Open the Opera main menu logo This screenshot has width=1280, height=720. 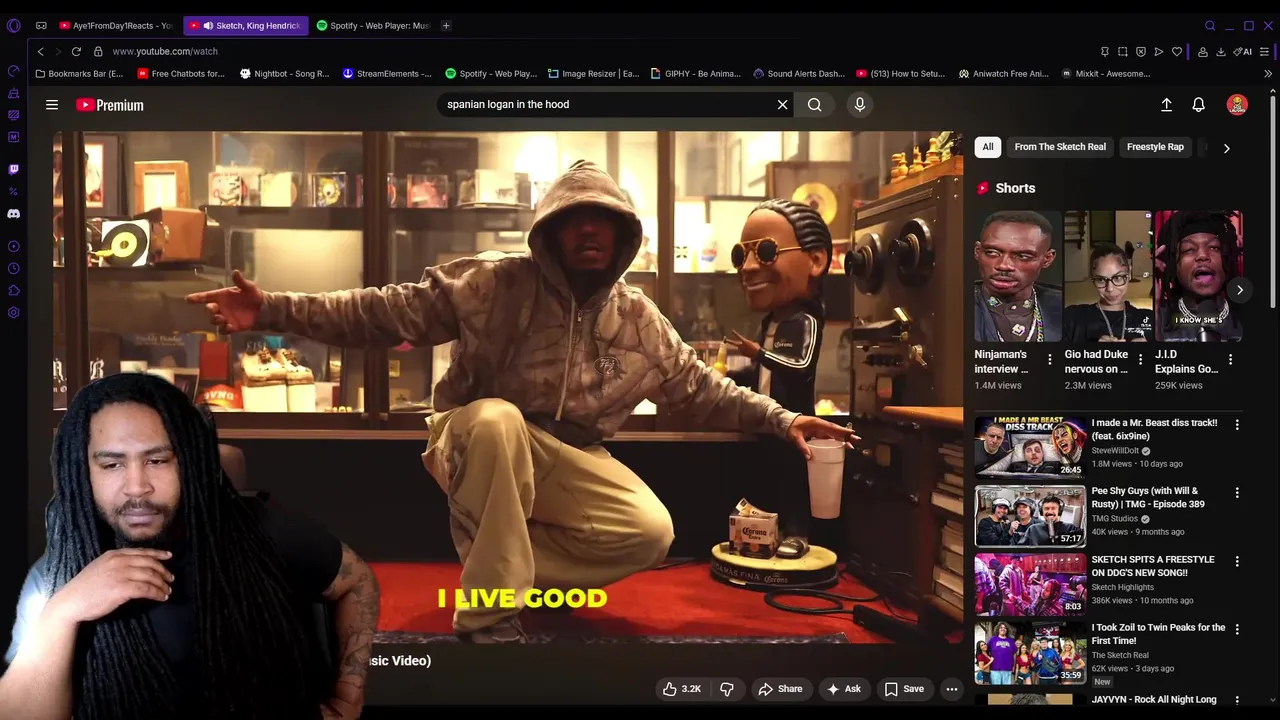tap(14, 25)
